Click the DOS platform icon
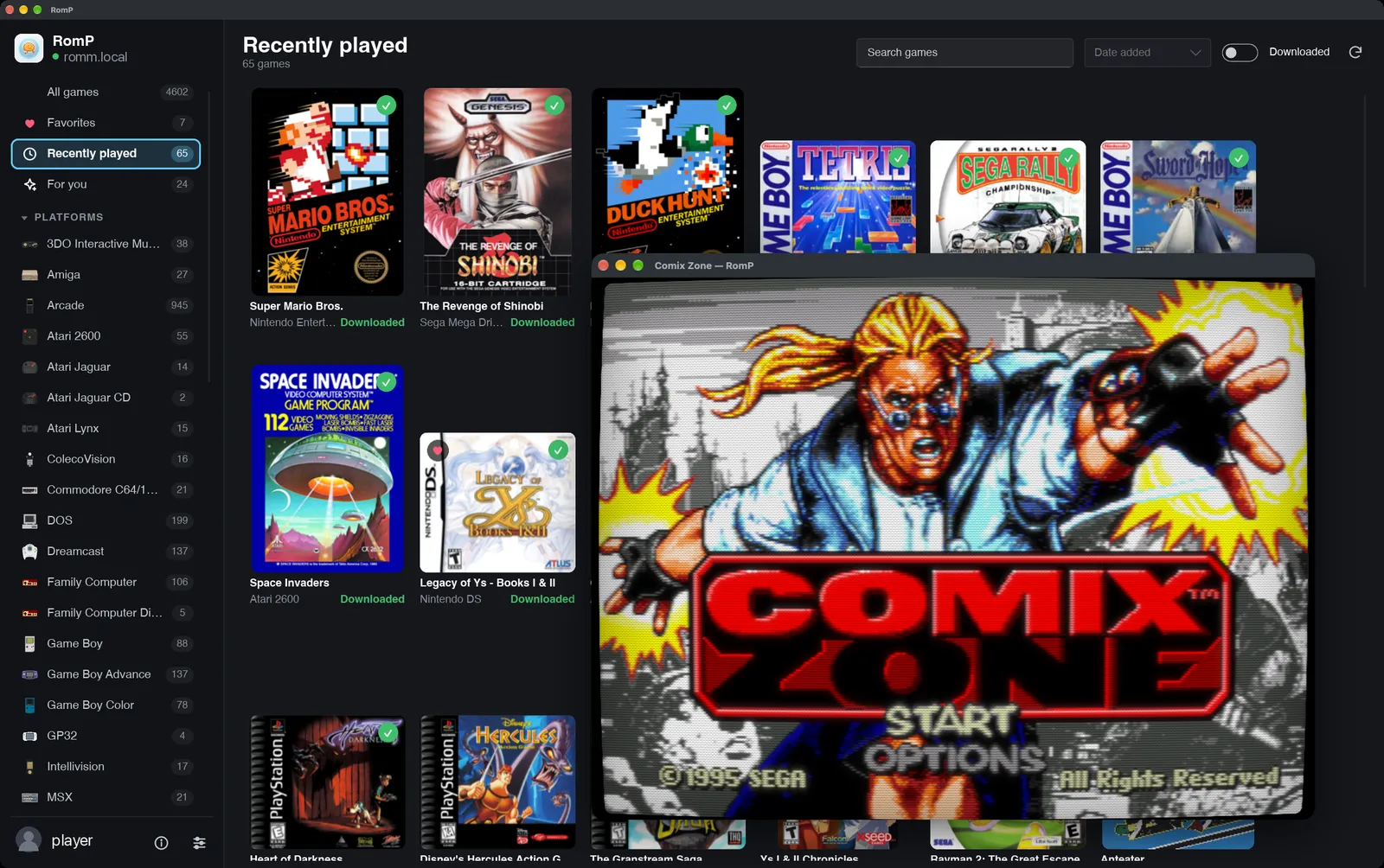Viewport: 1384px width, 868px height. pos(29,520)
